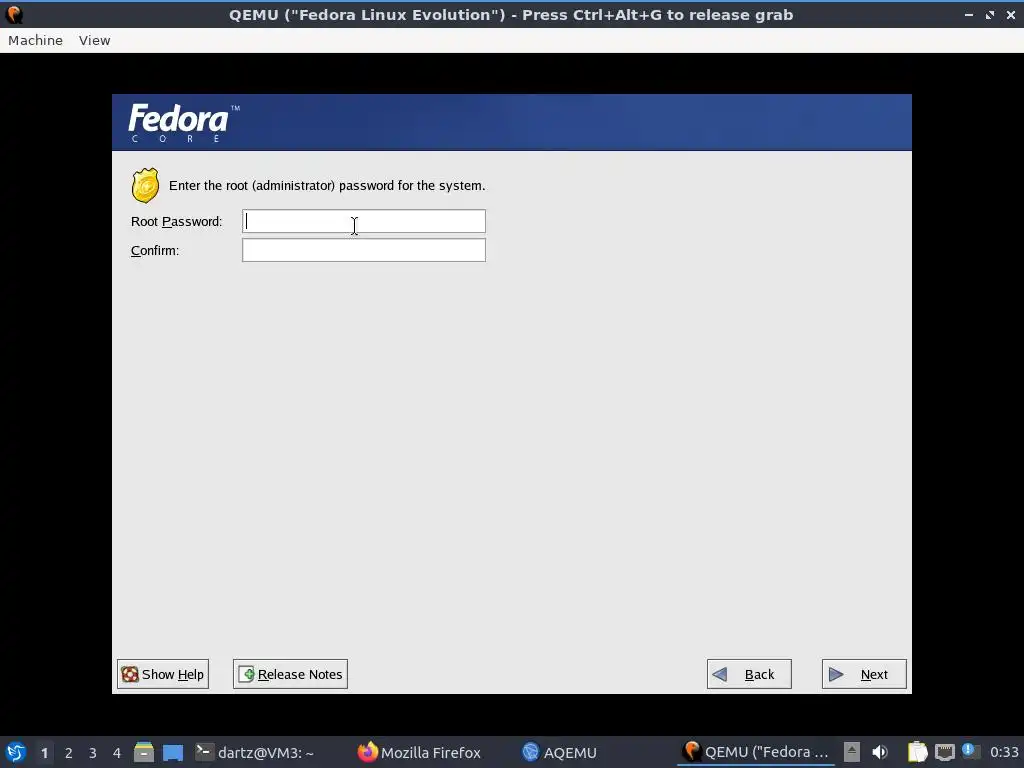Click the QEMU icon in the title bar
1024x768 pixels.
pos(14,14)
